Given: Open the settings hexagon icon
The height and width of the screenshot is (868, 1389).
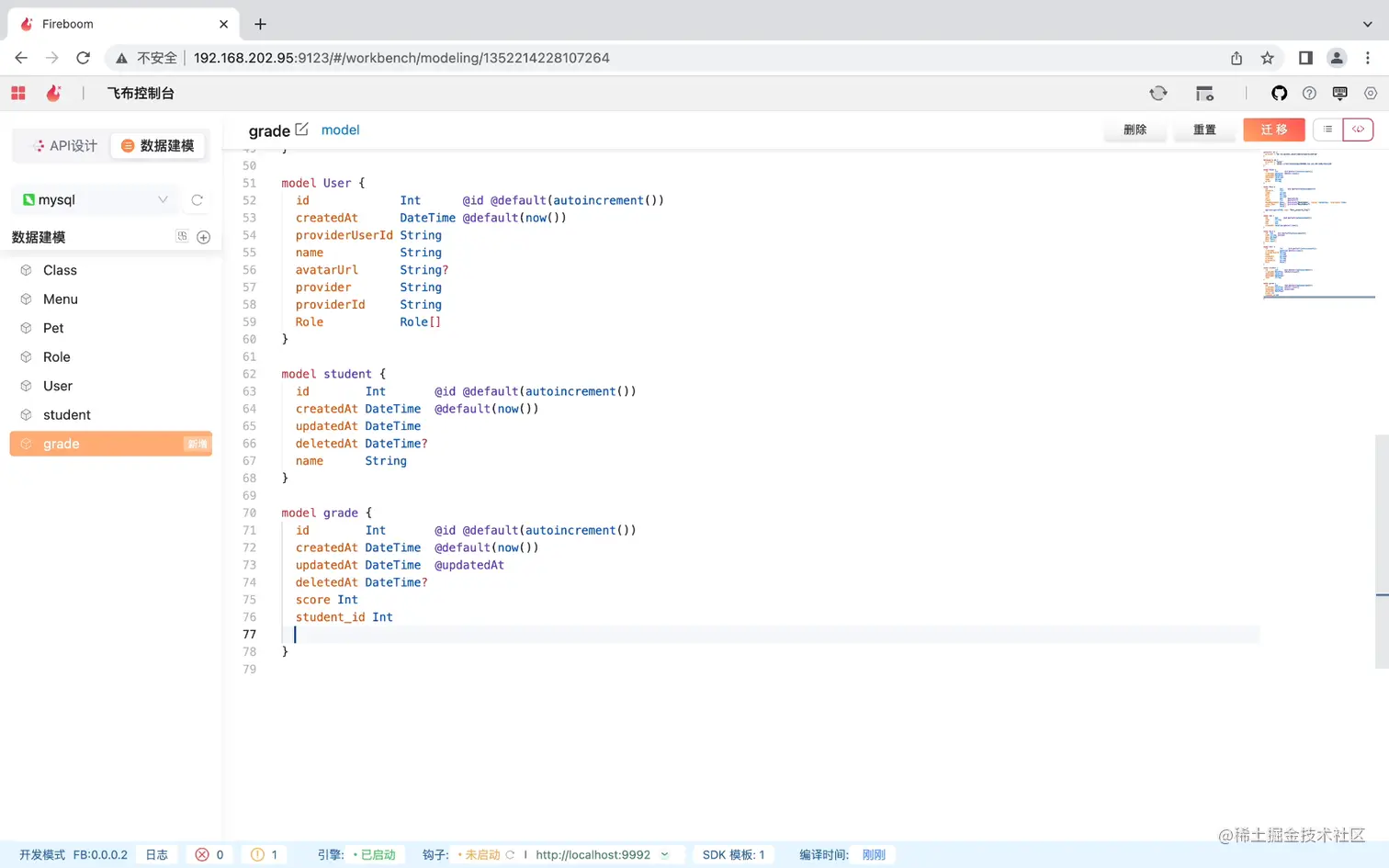Looking at the screenshot, I should coord(1371,93).
